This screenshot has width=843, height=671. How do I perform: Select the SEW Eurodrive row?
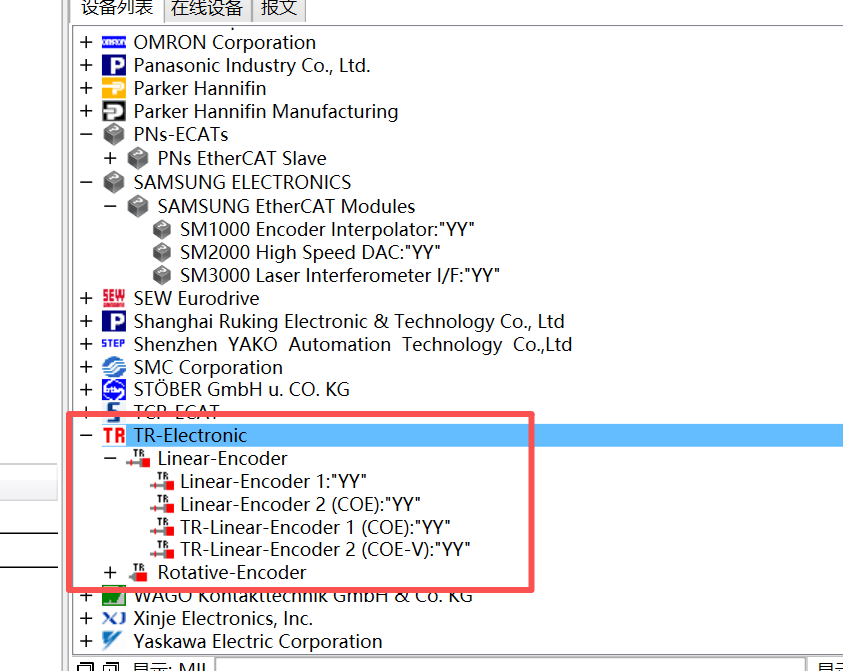tap(197, 298)
